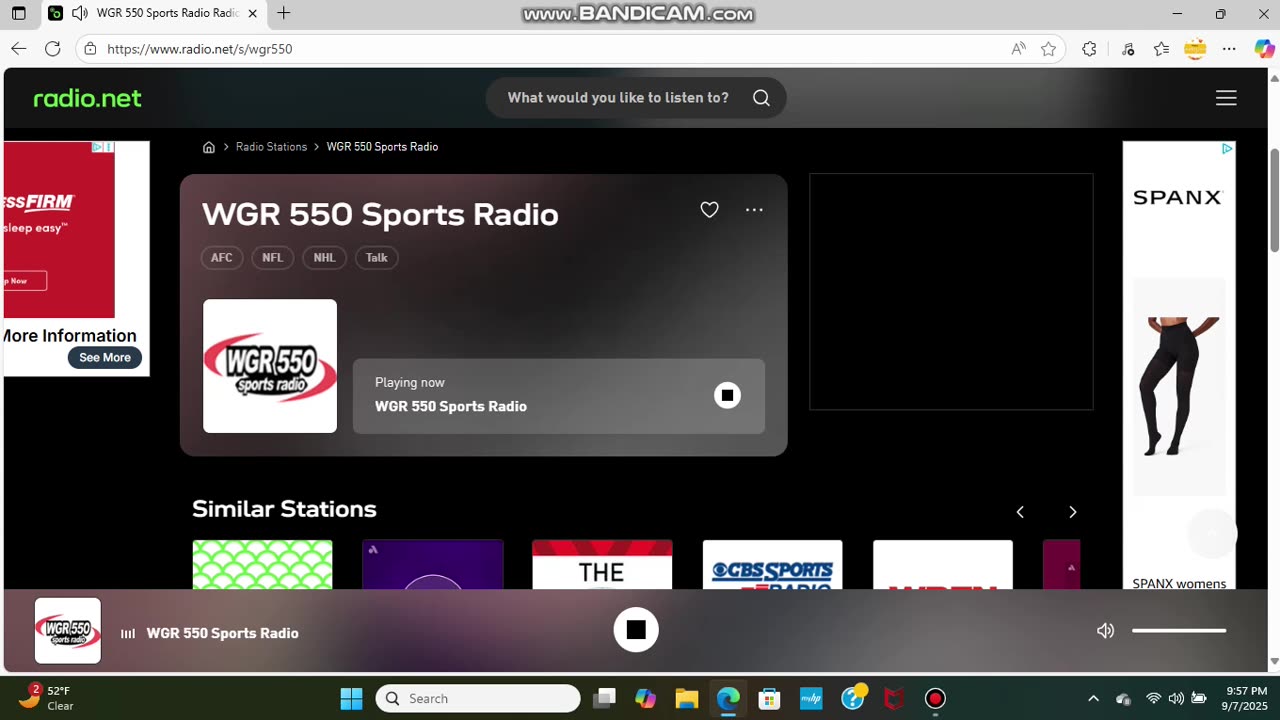Image resolution: width=1280 pixels, height=720 pixels.
Task: Toggle Read aloud icon in address bar
Action: (x=1018, y=49)
